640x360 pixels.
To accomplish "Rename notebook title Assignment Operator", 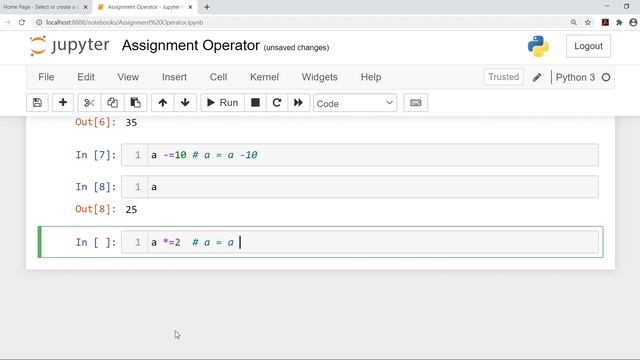I will [191, 45].
